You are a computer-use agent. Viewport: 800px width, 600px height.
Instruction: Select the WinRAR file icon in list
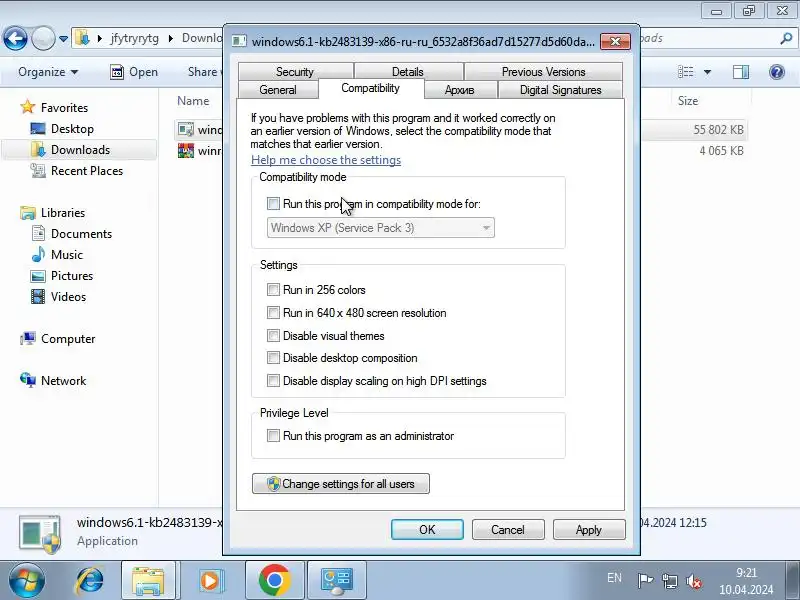[x=186, y=151]
